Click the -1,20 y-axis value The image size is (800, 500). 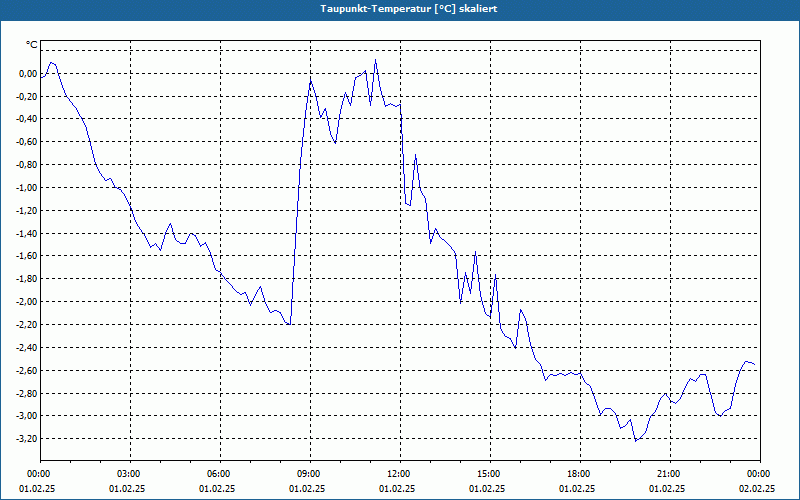click(x=27, y=210)
